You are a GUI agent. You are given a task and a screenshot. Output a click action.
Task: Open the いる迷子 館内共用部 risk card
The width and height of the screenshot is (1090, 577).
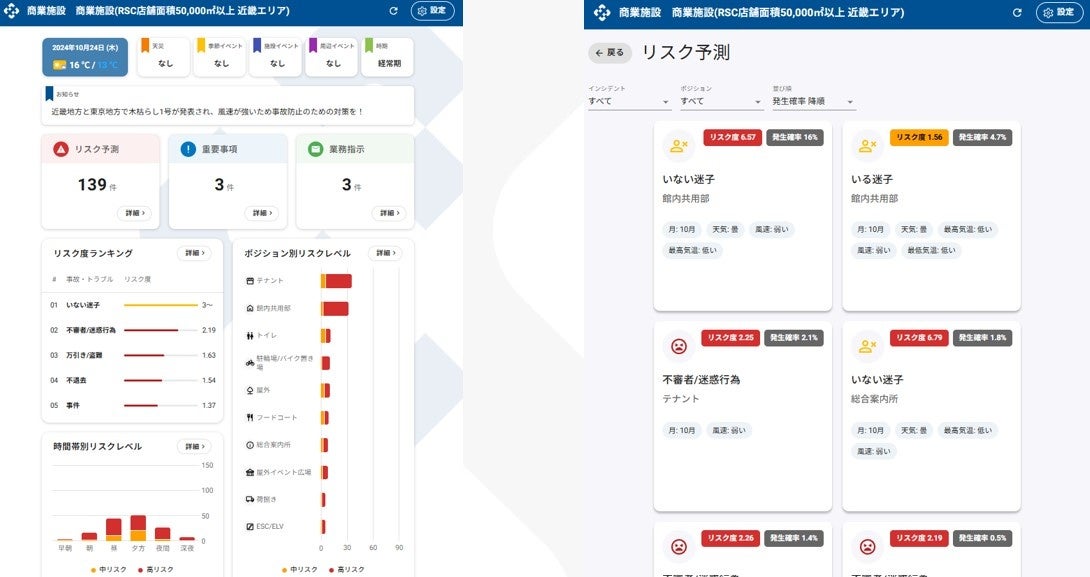(x=932, y=216)
